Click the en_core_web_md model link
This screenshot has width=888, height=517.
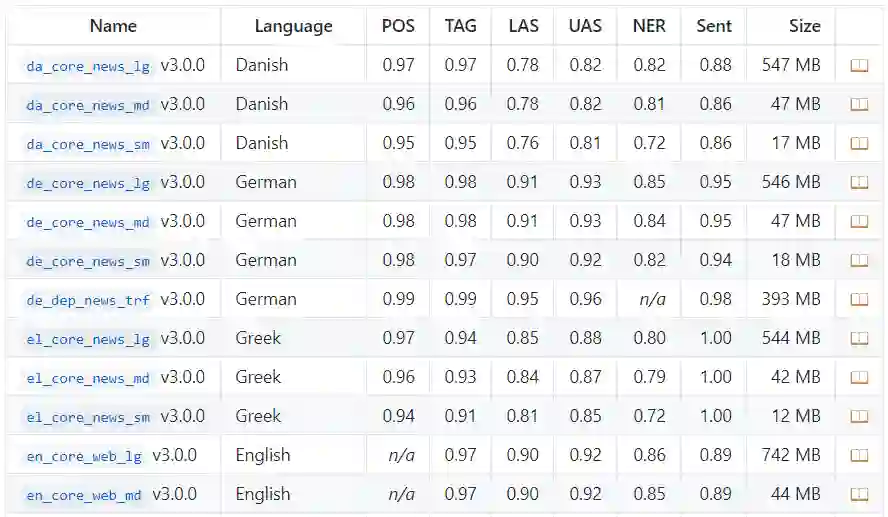[84, 495]
